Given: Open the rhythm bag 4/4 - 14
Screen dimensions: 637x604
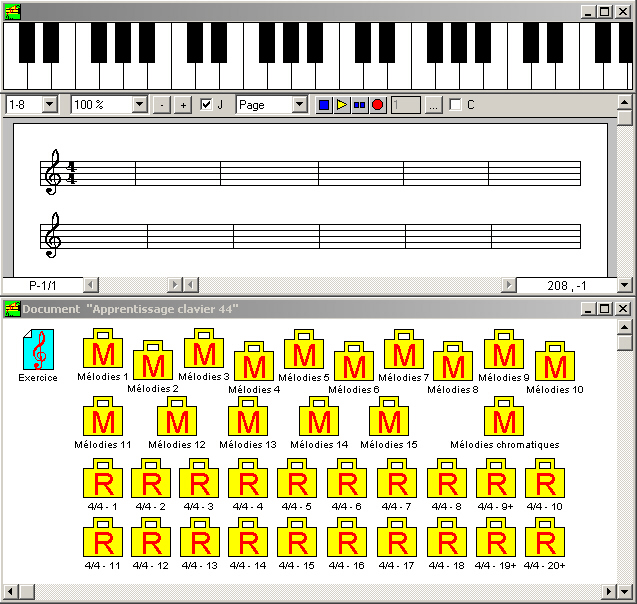Looking at the screenshot, I should point(248,537).
